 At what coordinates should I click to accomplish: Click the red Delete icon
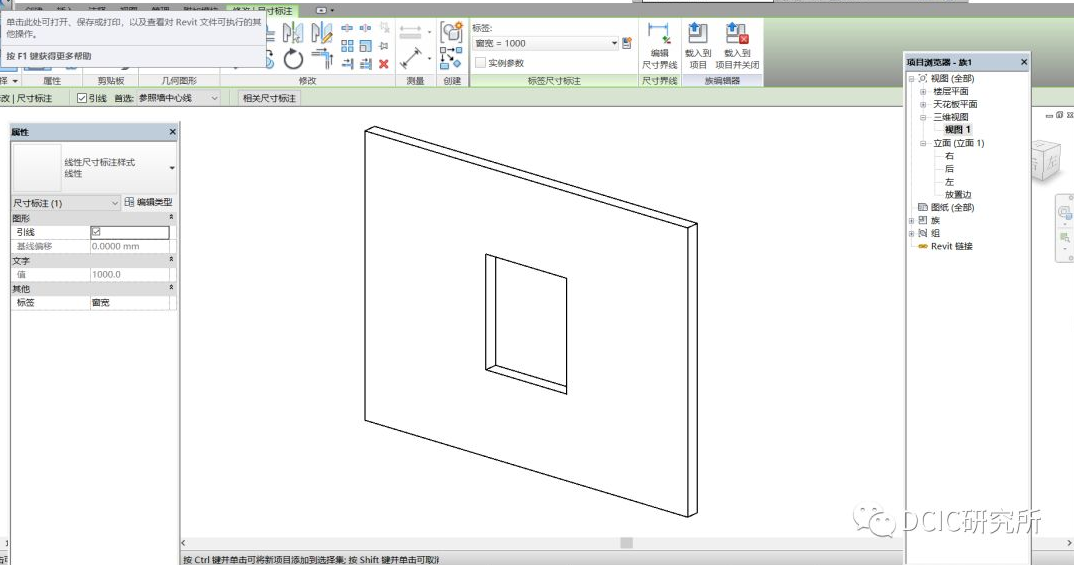point(384,64)
